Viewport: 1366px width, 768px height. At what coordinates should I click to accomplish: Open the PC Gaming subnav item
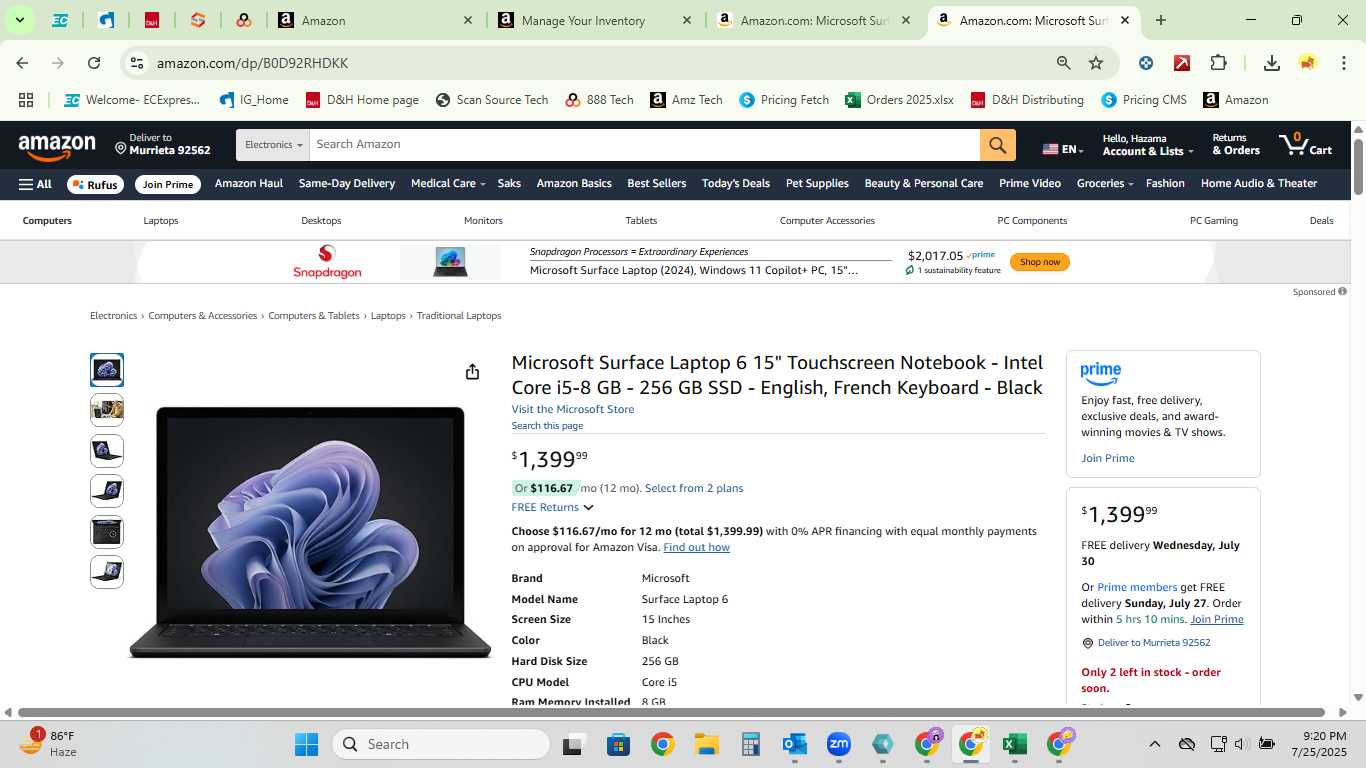click(x=1214, y=221)
